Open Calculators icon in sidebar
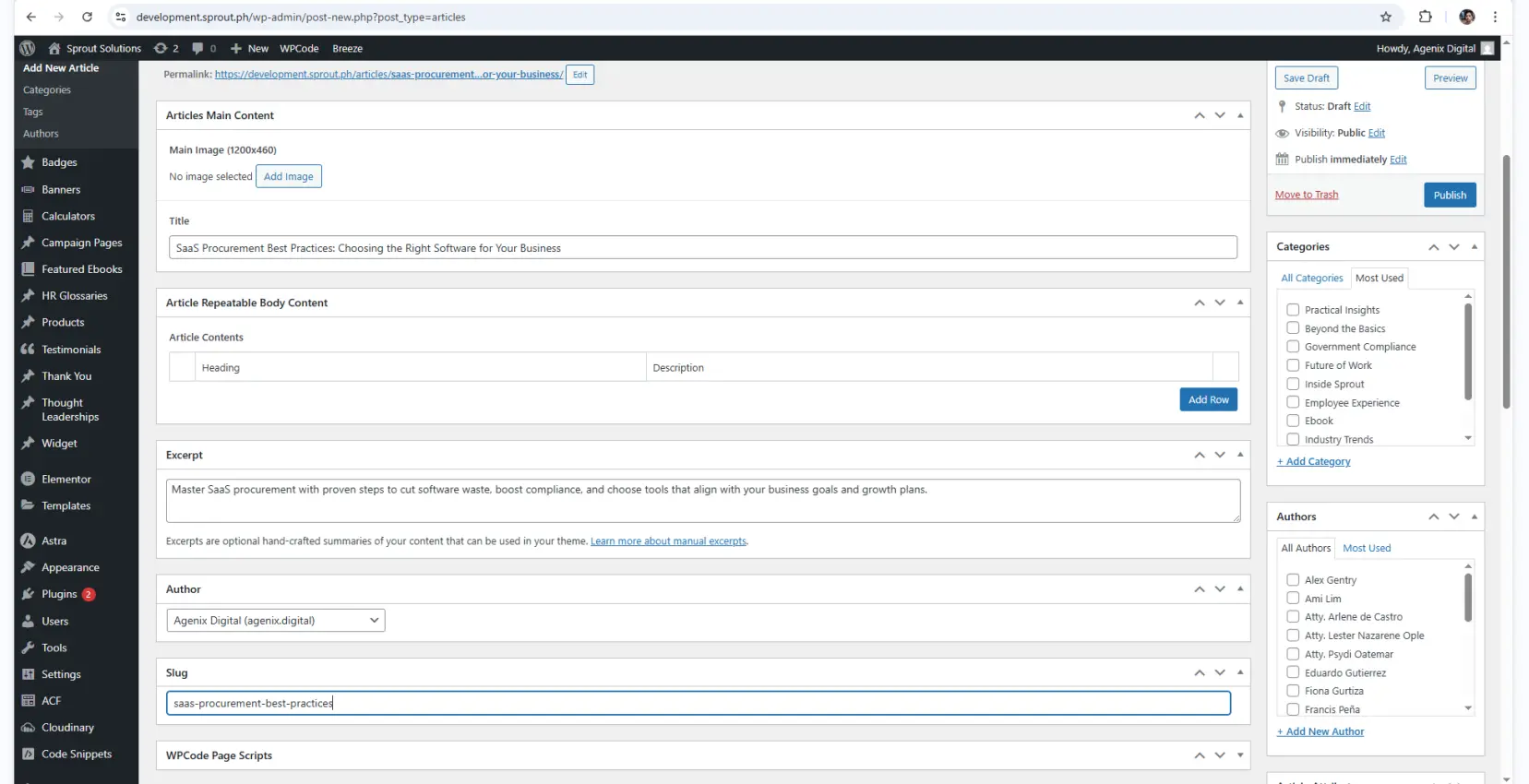 click(28, 216)
